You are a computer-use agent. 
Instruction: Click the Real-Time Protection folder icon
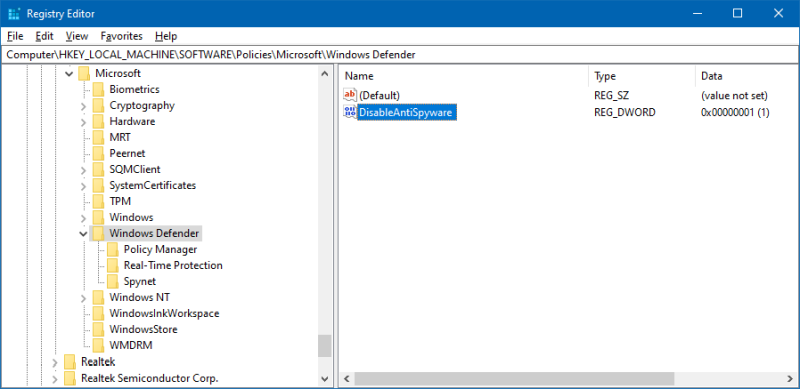[x=113, y=265]
